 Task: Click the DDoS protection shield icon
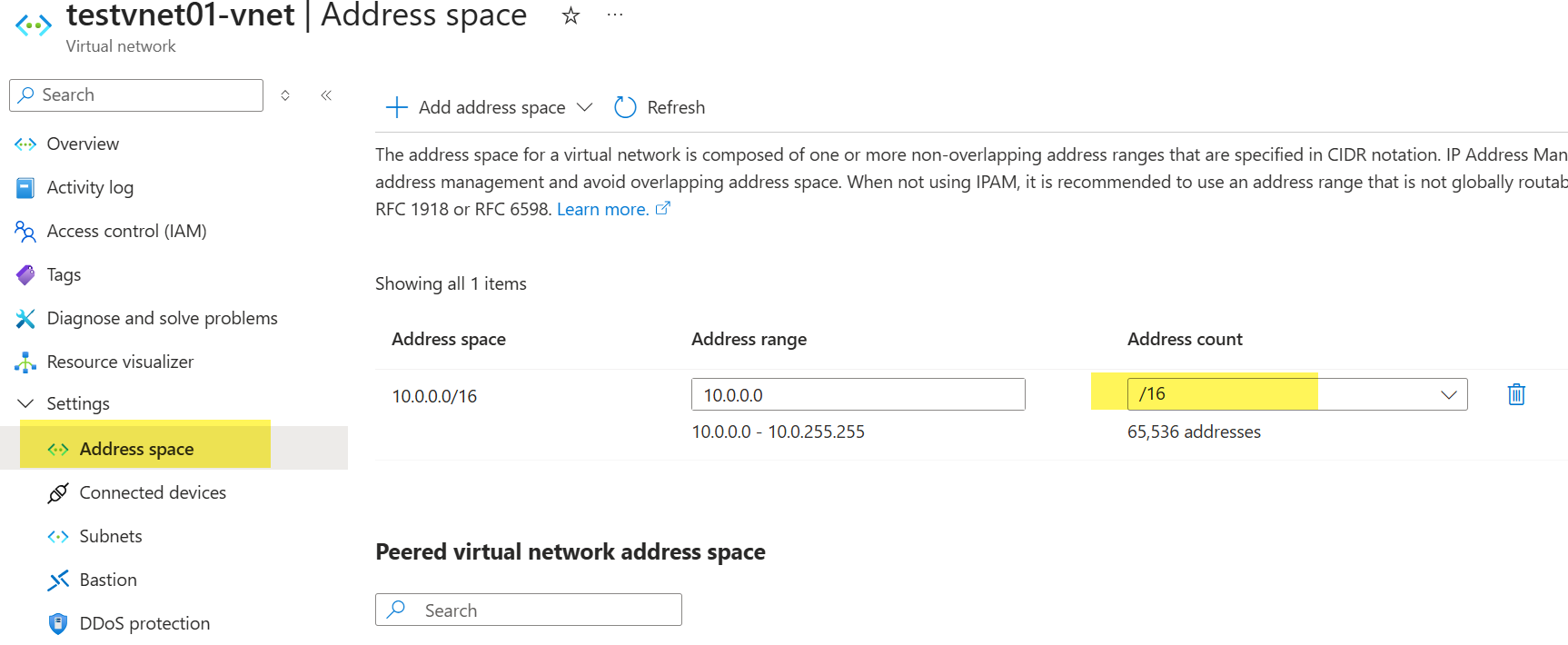tap(58, 623)
